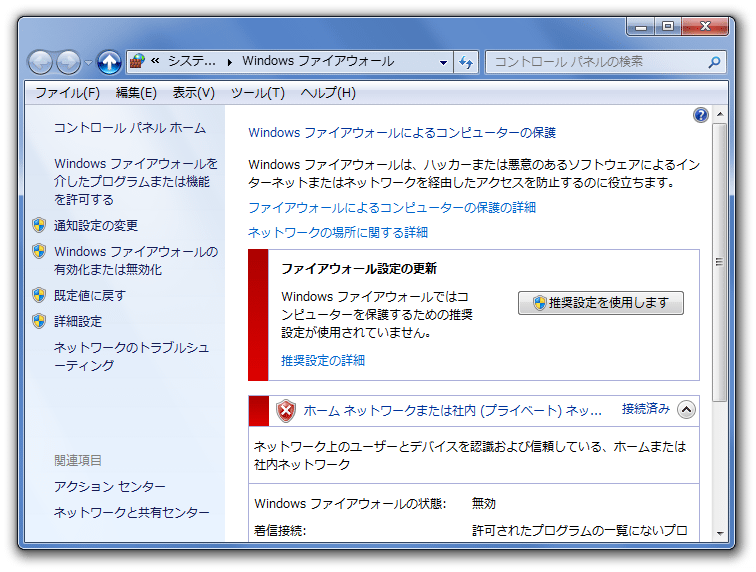The height and width of the screenshot is (572, 756).
Task: Open the 編集(E) menu
Action: [136, 93]
